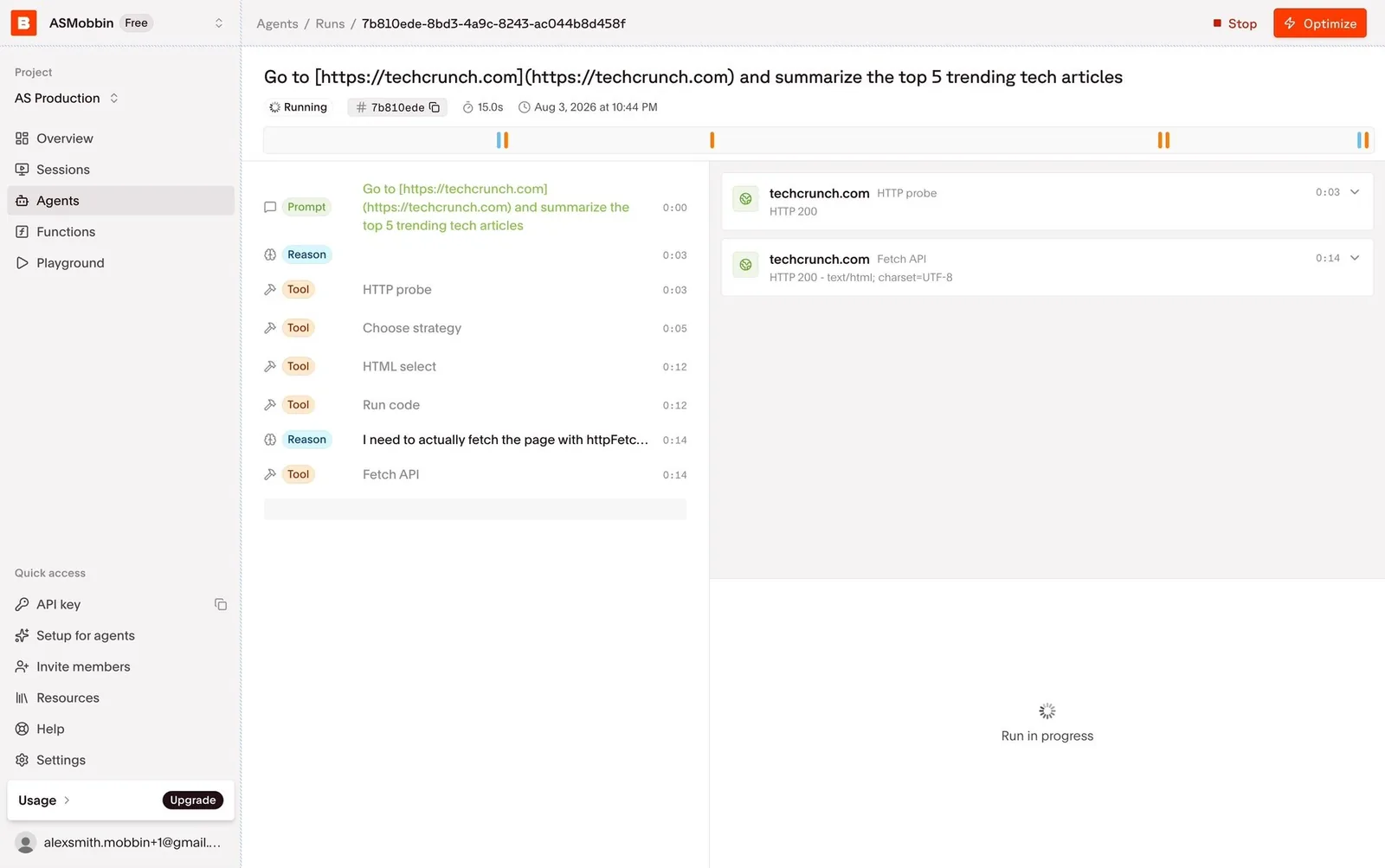This screenshot has width=1385, height=868.
Task: Copy the run ID 7b810ede
Action: [x=435, y=107]
